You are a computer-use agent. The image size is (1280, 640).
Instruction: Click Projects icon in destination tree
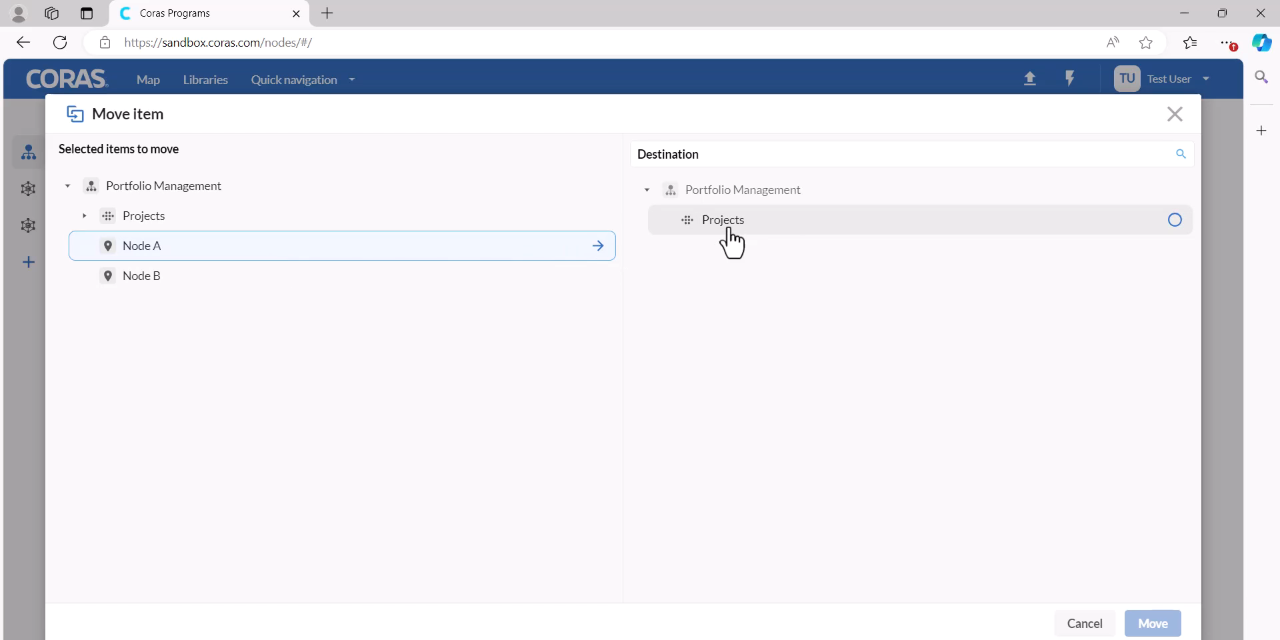pos(687,220)
